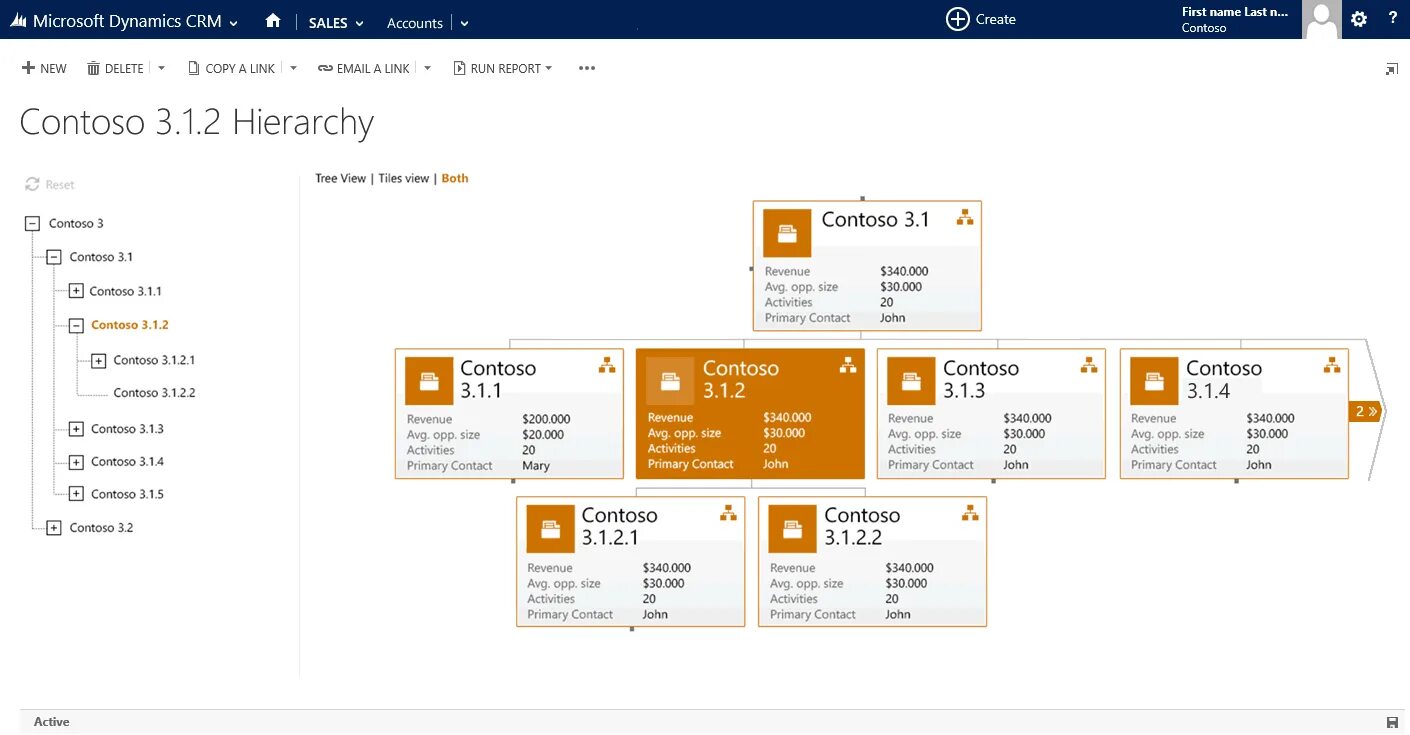Collapse the Contoso 3.1.2 tree node

point(76,325)
